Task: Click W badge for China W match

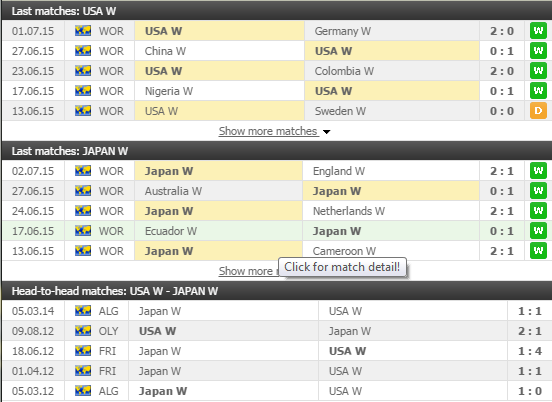Action: (538, 51)
